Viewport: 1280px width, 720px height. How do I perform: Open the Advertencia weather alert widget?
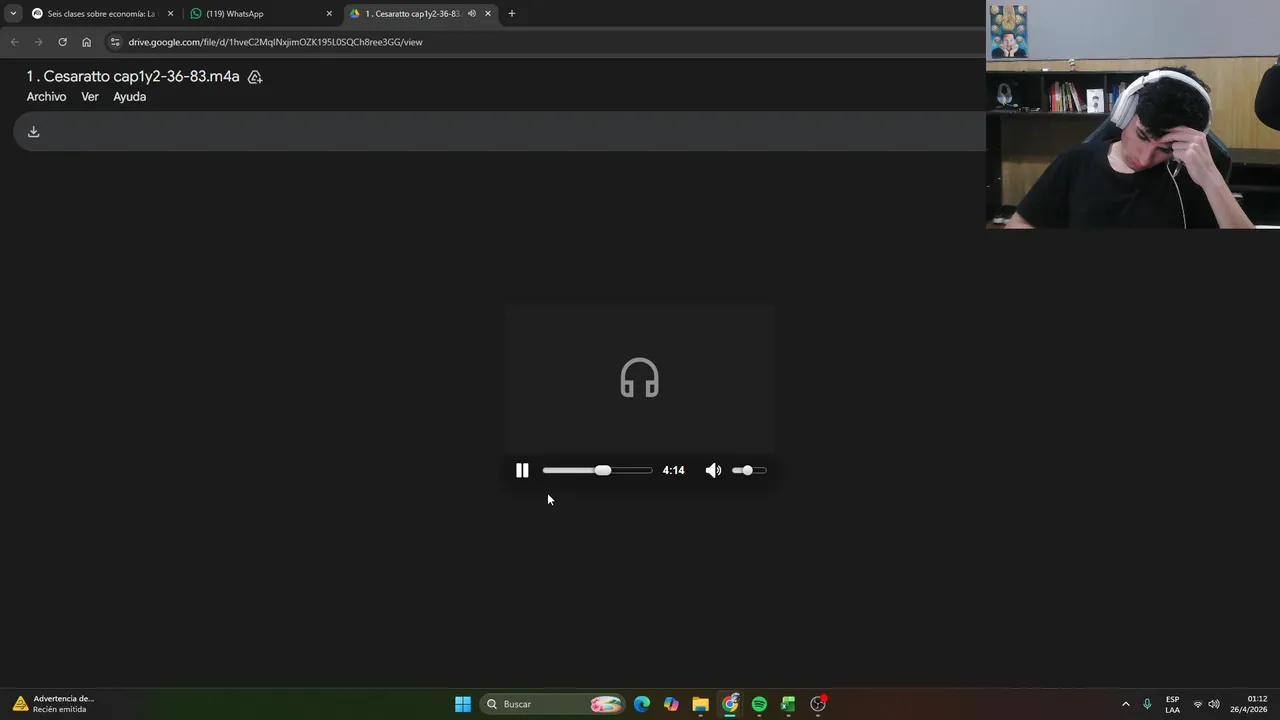(55, 704)
